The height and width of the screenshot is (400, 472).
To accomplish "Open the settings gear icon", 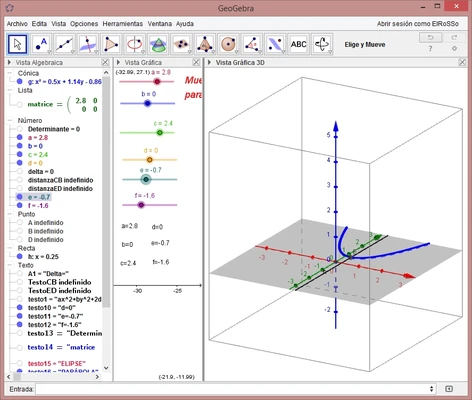I will [x=454, y=49].
